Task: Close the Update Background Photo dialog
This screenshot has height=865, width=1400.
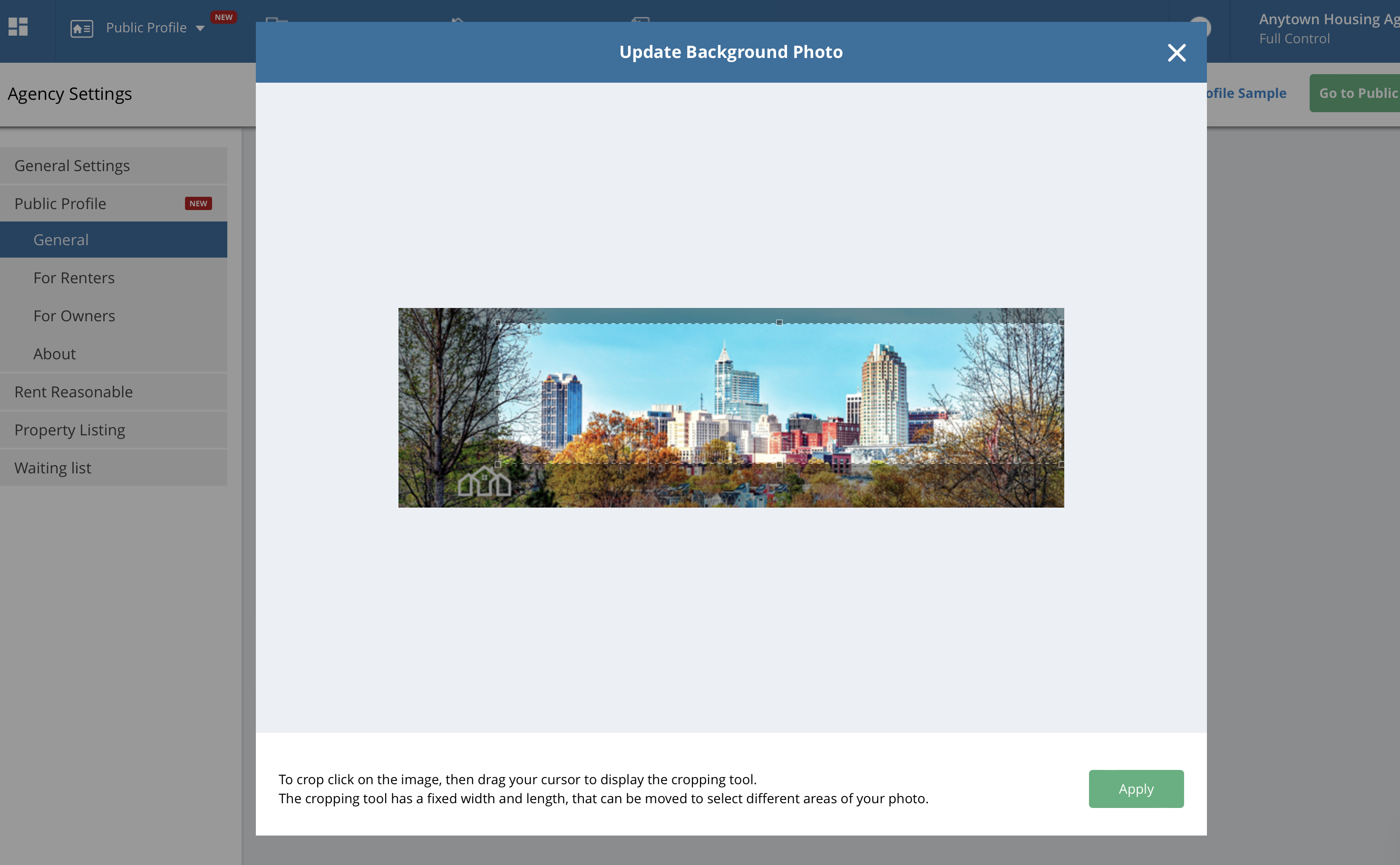Action: tap(1176, 53)
